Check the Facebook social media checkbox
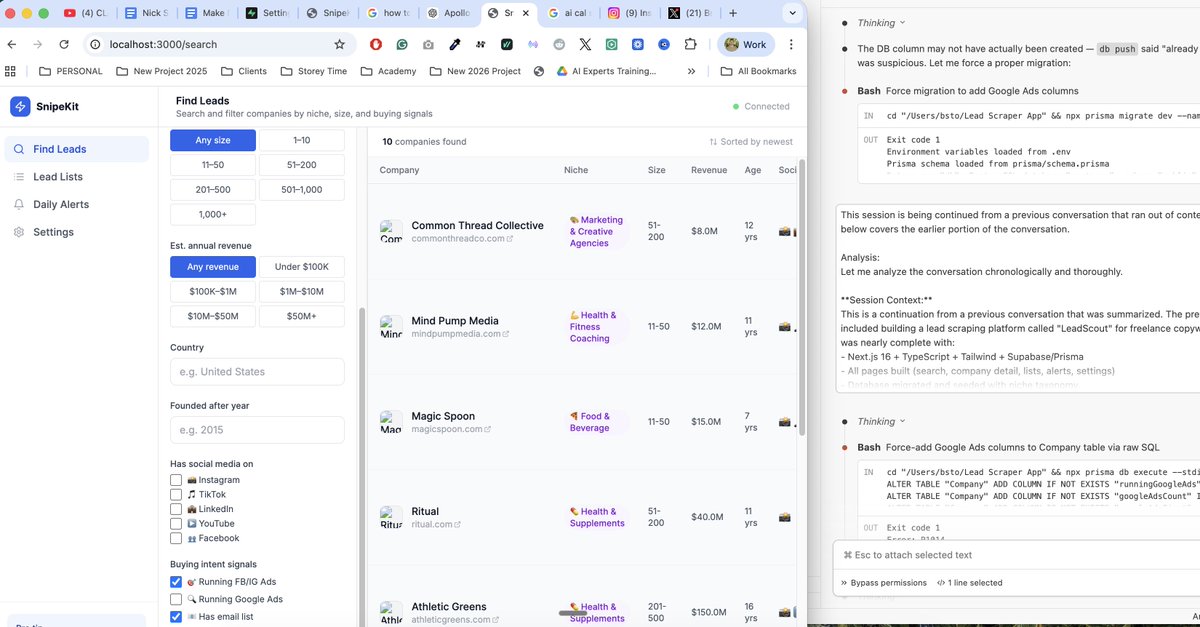Screen dimensions: 1200x627 (x=176, y=538)
